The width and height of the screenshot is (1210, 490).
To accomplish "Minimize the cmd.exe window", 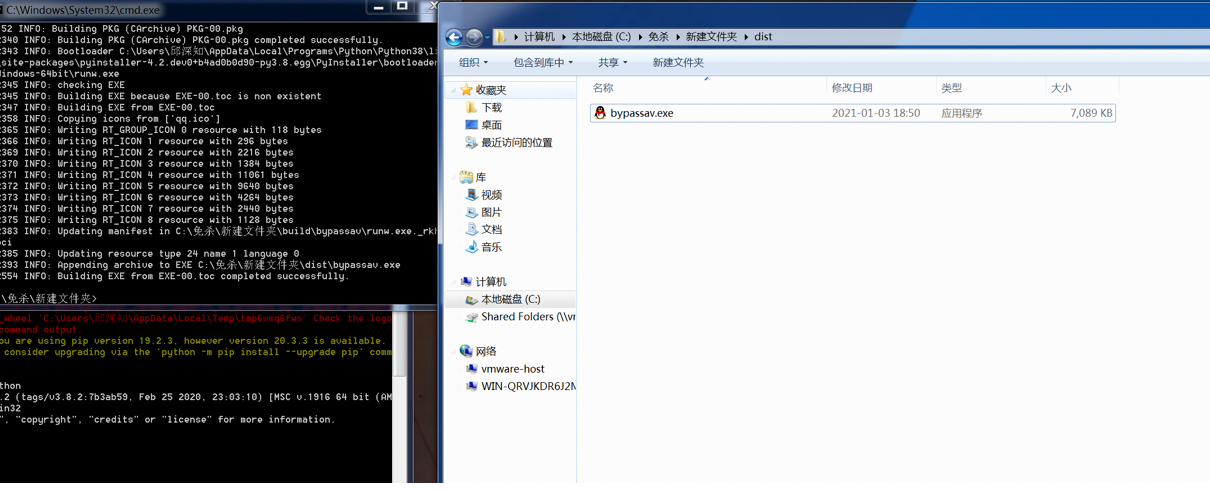I will 378,7.
